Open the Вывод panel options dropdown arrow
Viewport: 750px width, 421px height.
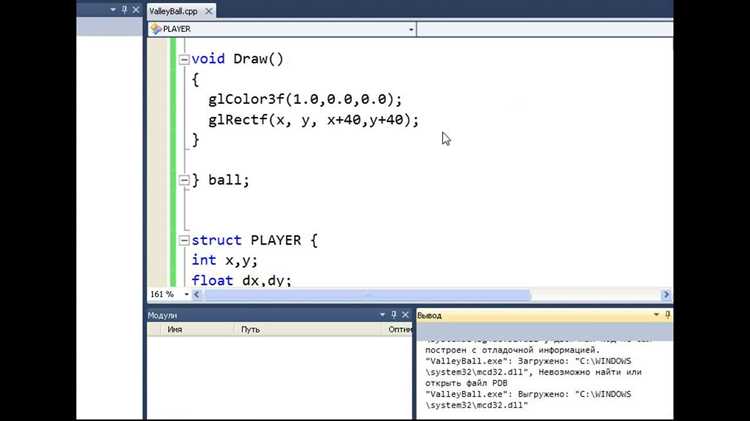[x=656, y=314]
